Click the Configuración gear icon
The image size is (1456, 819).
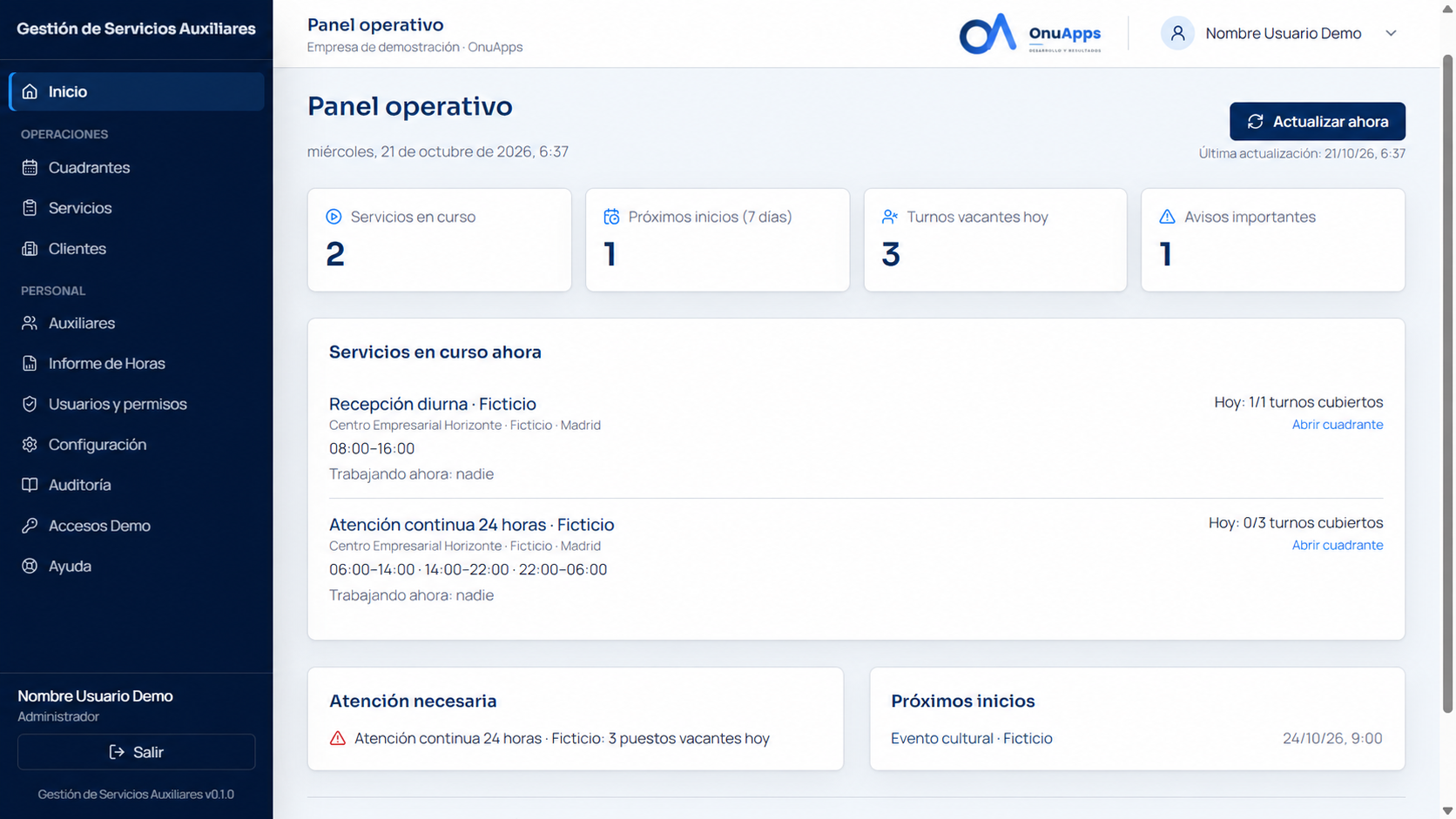tap(30, 444)
